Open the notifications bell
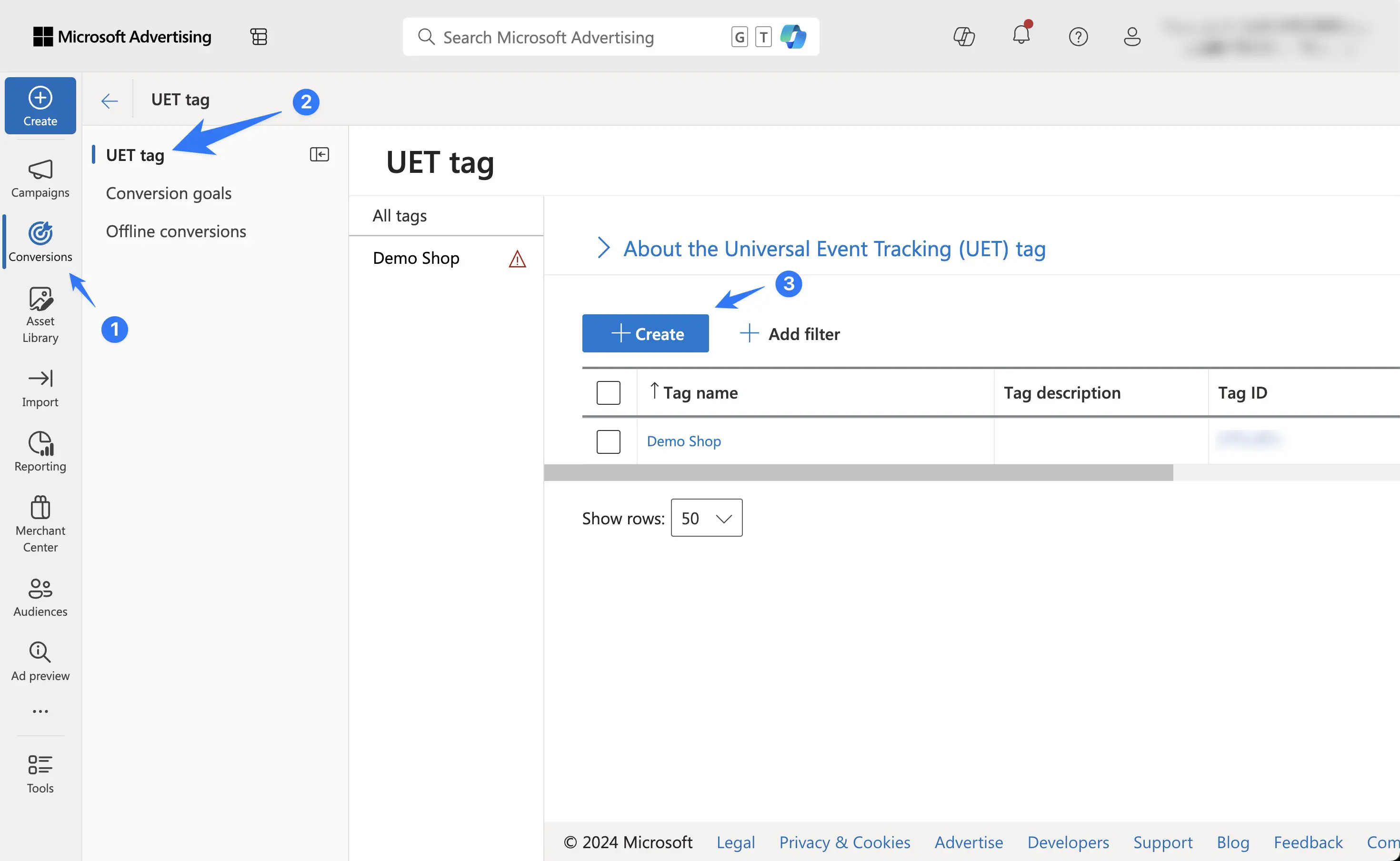 pos(1021,35)
